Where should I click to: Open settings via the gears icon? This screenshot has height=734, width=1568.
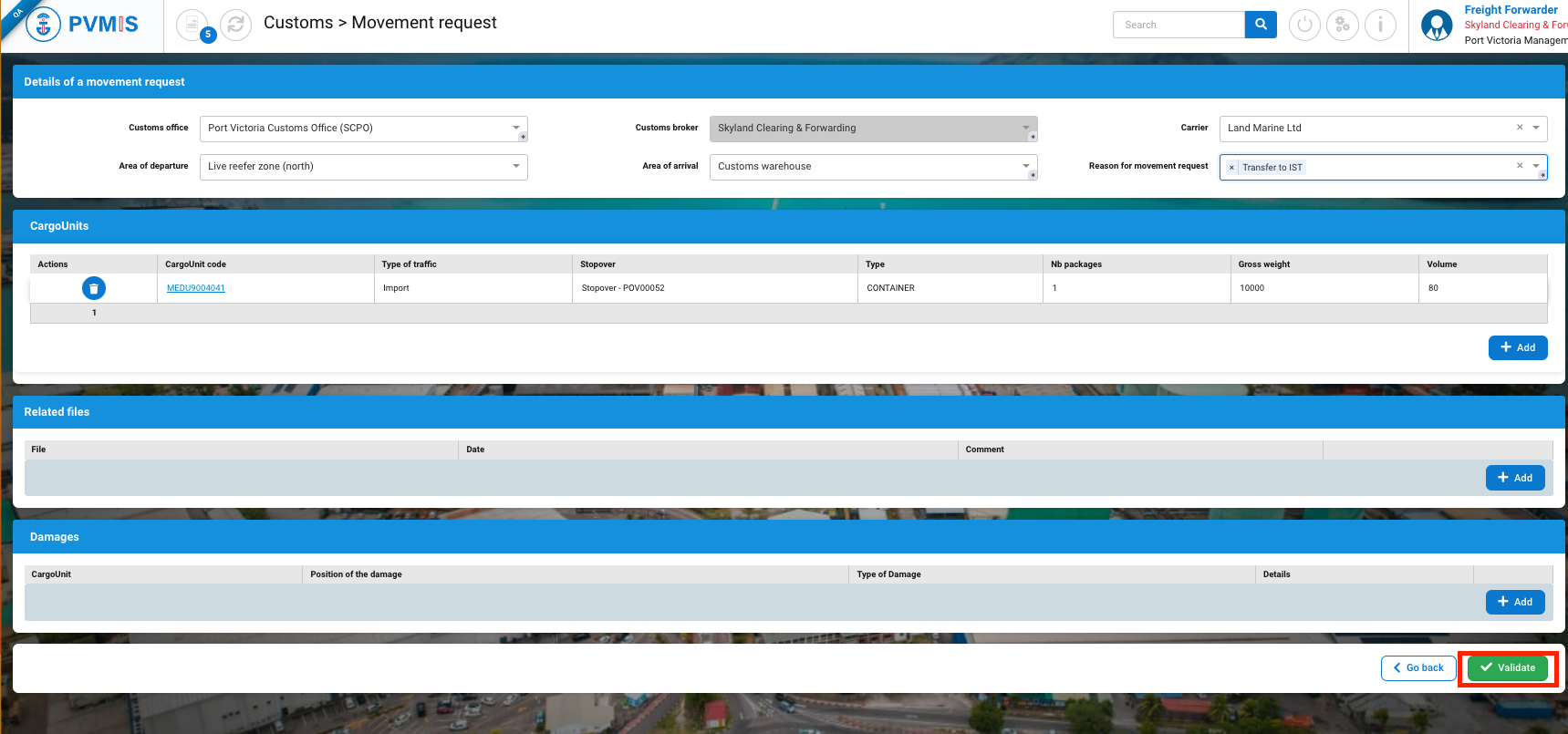(1342, 25)
